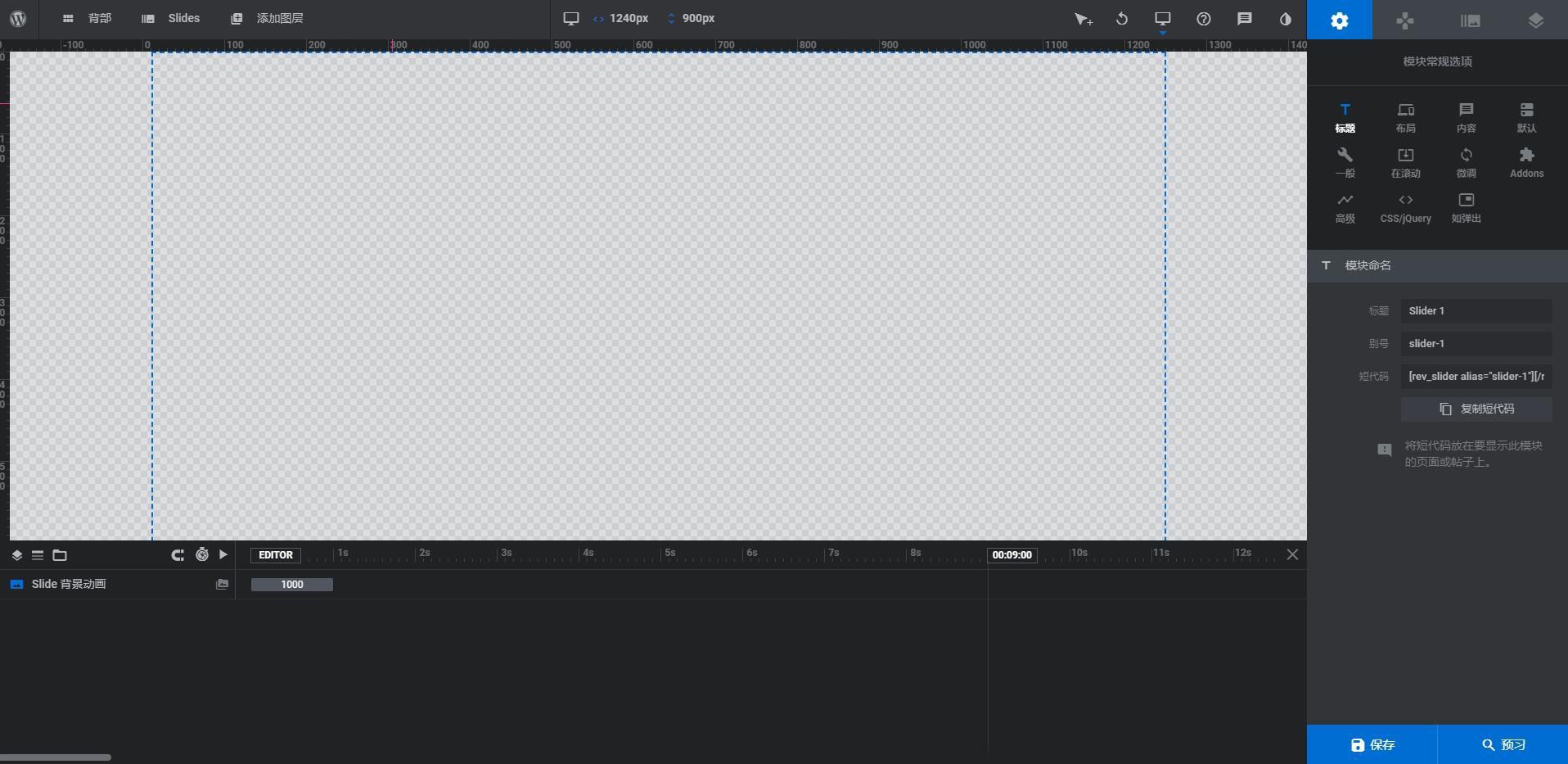Toggle the contrast highlight mode icon

1285,19
